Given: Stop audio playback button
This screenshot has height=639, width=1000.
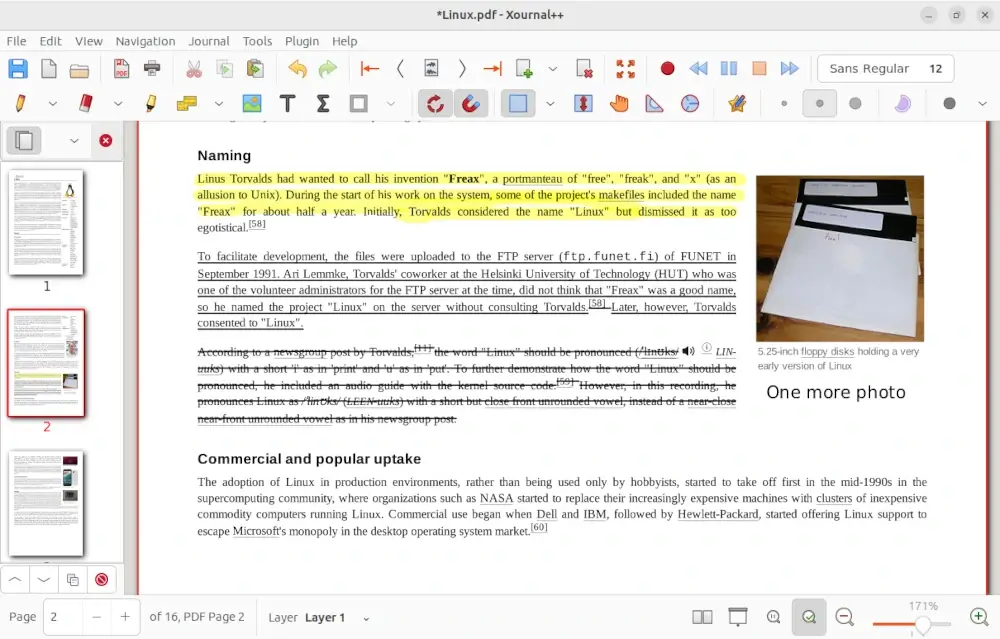Looking at the screenshot, I should (x=759, y=68).
